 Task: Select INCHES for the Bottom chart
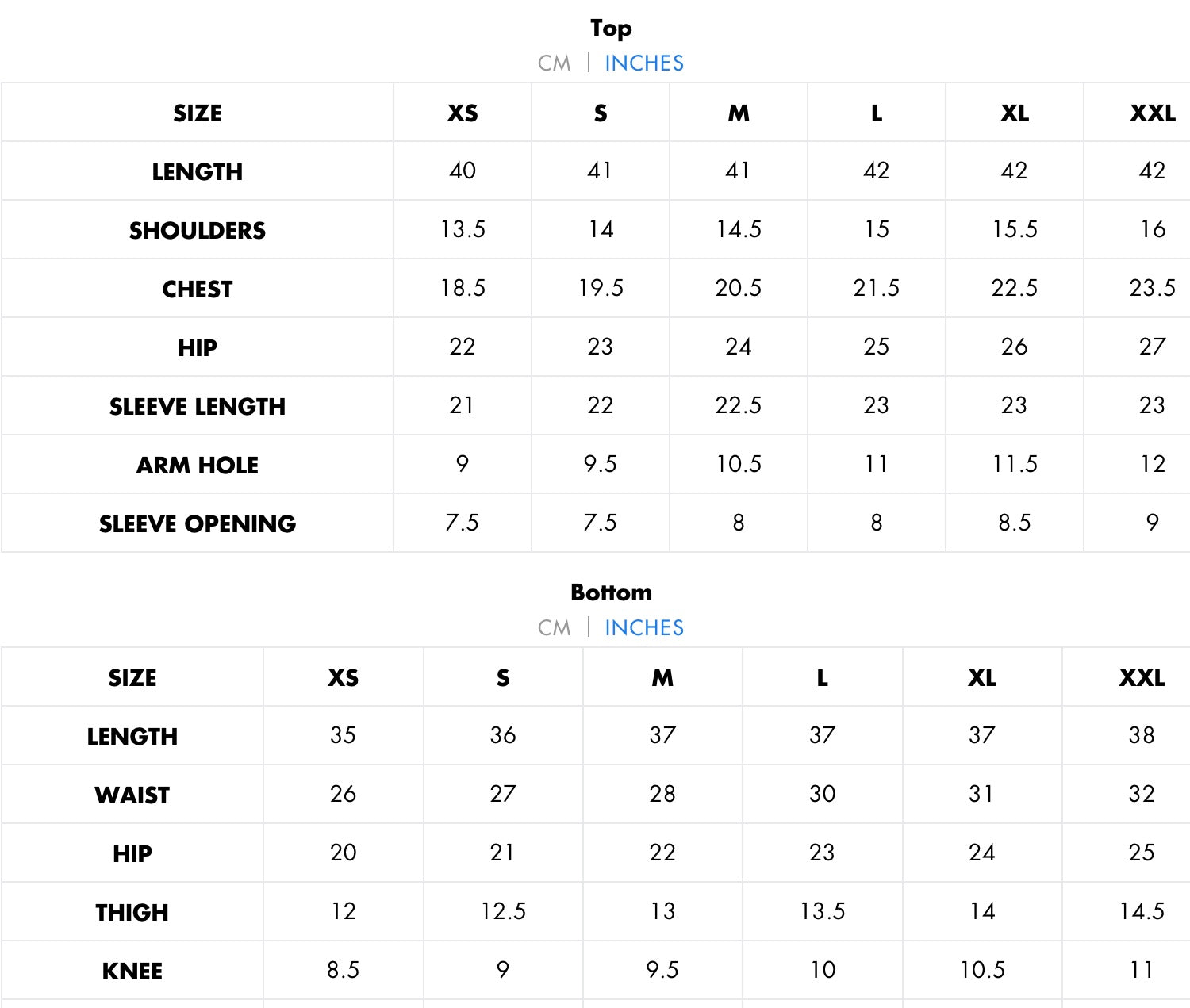point(643,628)
